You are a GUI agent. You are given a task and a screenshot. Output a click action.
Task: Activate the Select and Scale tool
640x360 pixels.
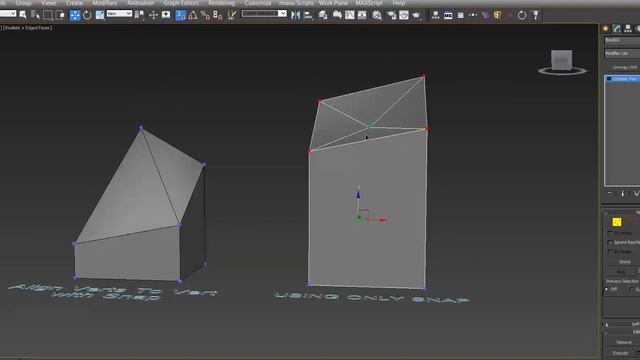point(100,15)
